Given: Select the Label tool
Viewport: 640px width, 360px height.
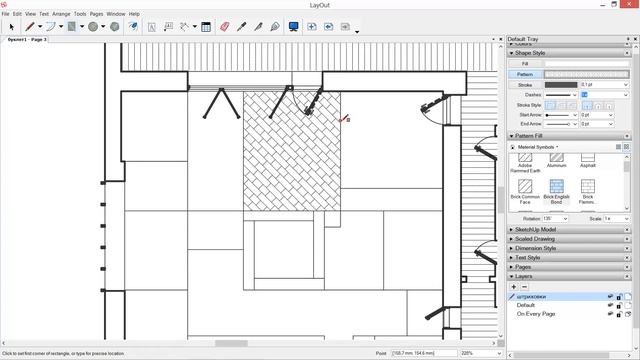Looking at the screenshot, I should 168,27.
